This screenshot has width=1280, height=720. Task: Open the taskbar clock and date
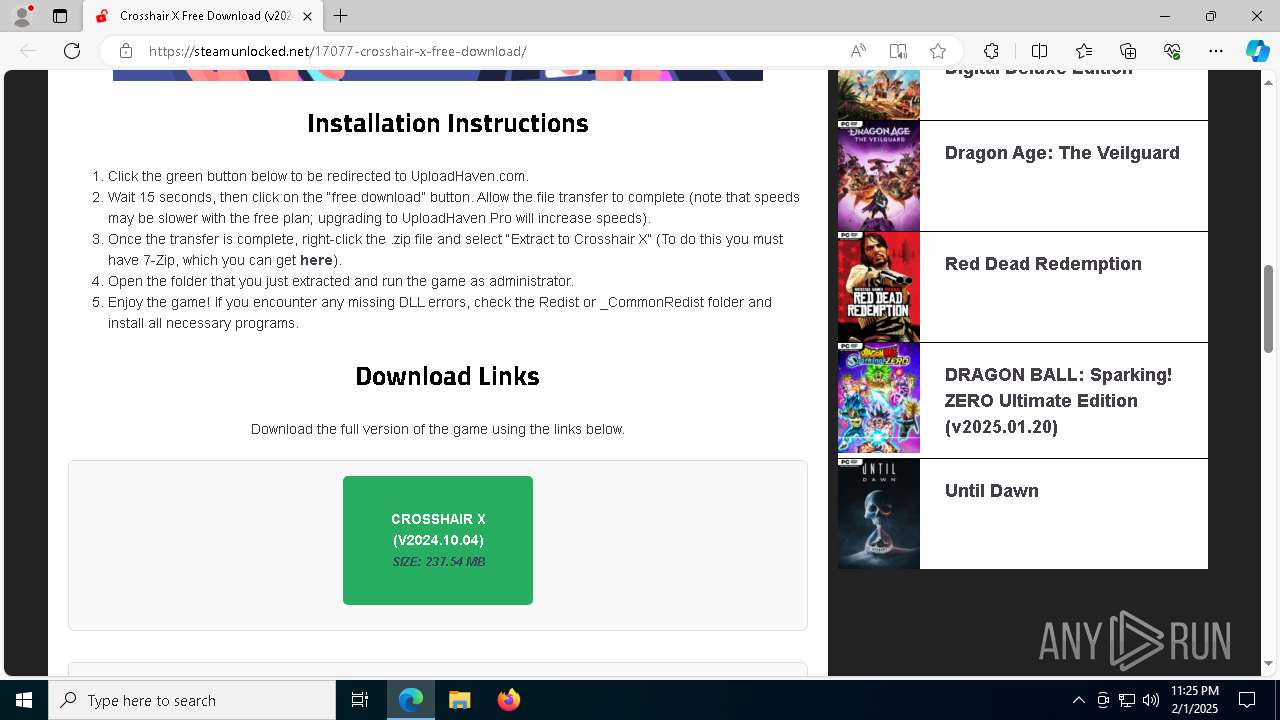tap(1194, 700)
